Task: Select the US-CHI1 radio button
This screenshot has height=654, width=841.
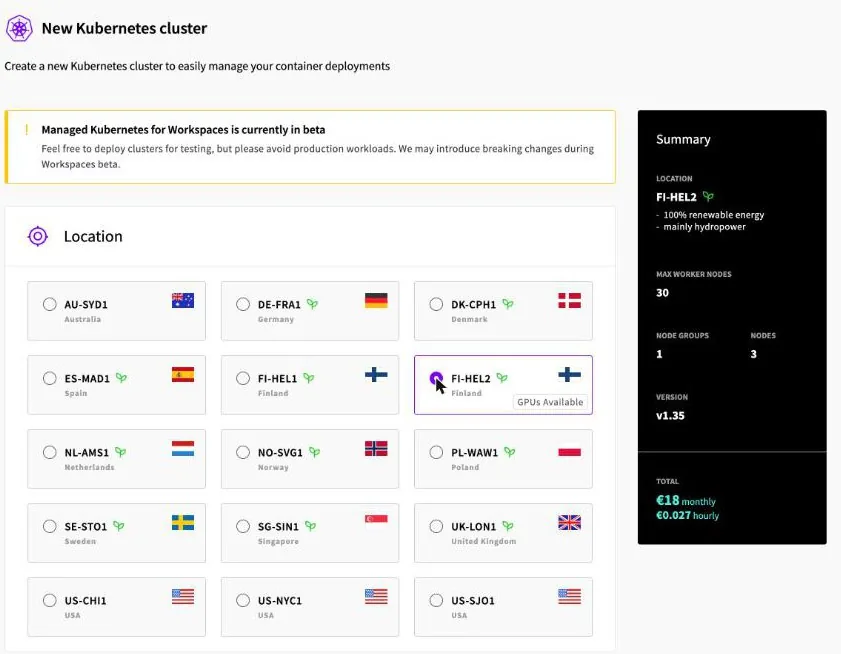Action: click(49, 600)
